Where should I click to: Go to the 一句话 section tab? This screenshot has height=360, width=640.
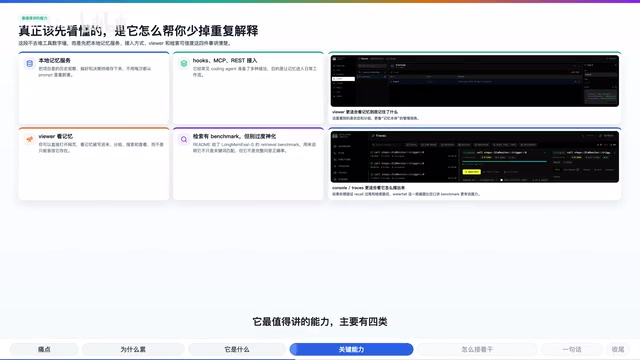[571, 349]
